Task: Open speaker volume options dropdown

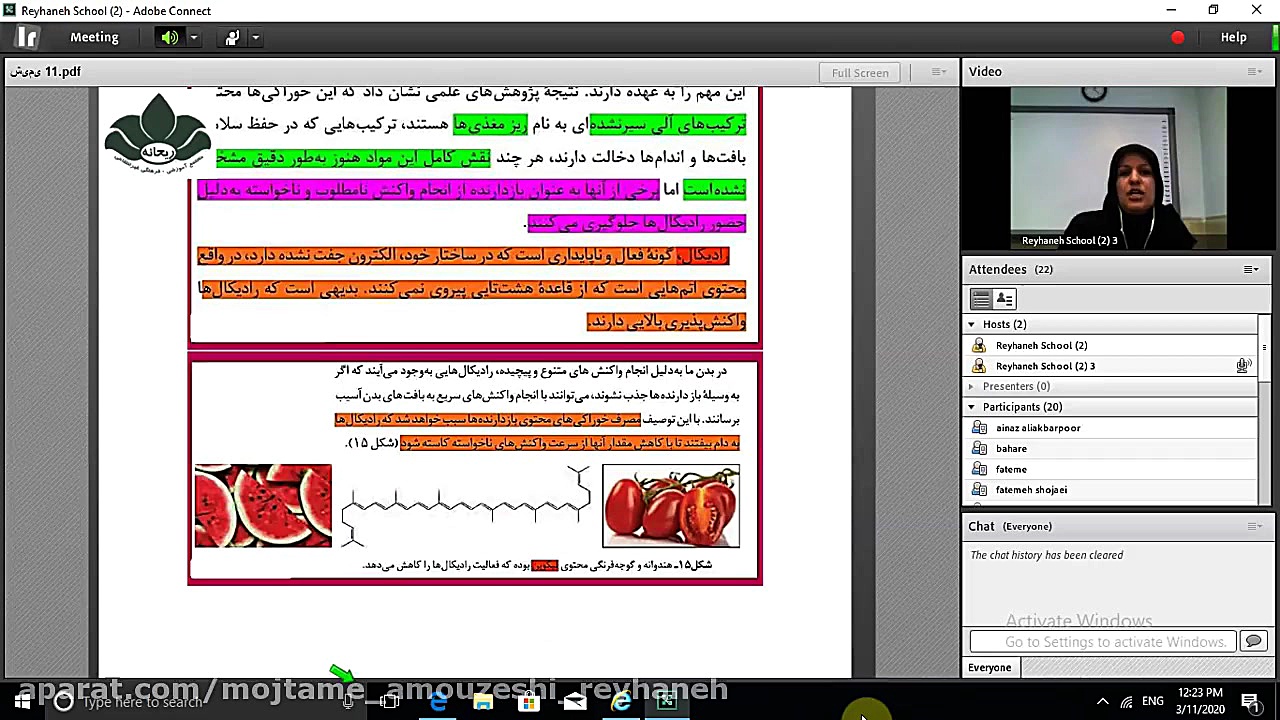Action: pyautogui.click(x=194, y=37)
